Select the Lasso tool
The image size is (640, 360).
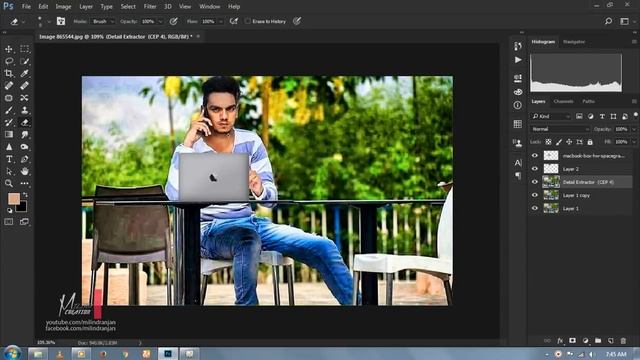[x=9, y=61]
